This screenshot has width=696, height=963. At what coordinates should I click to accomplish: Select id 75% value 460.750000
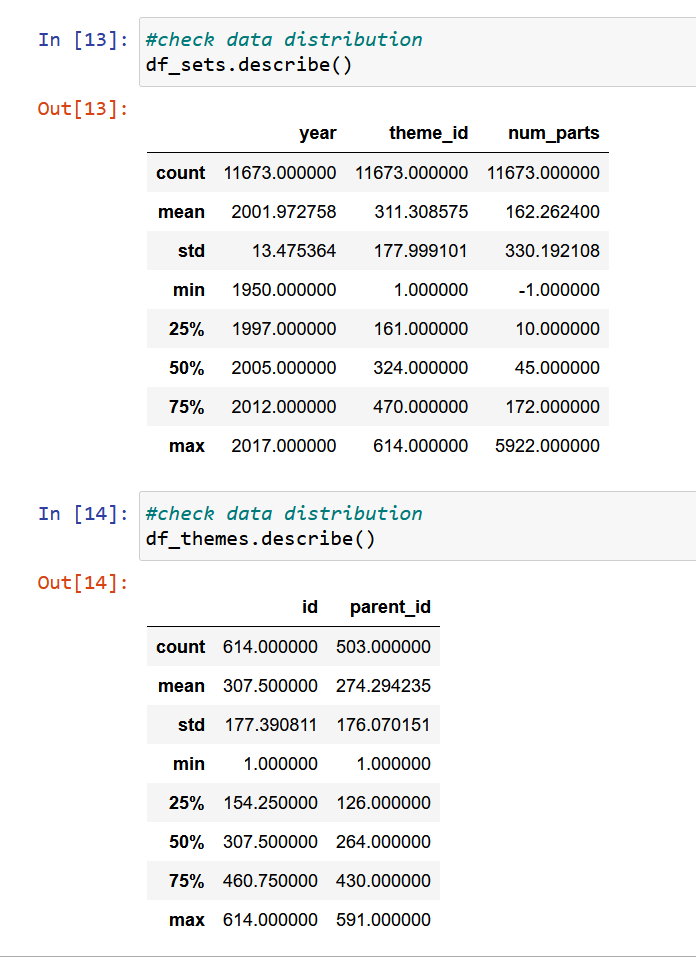point(270,881)
